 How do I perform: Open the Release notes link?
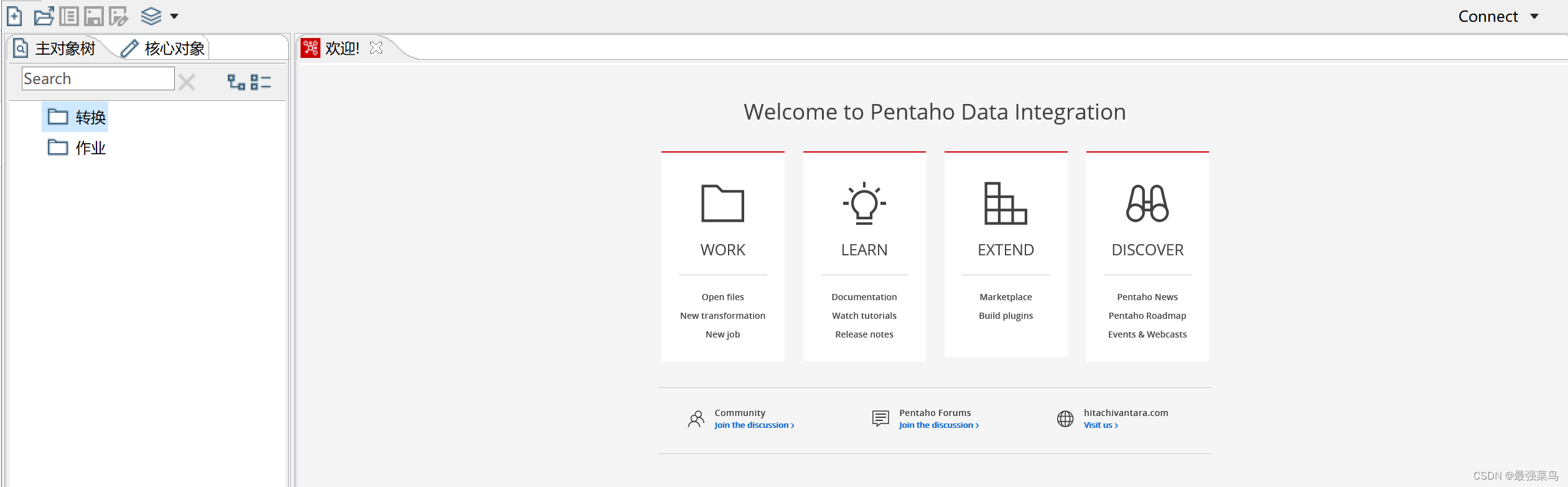[x=864, y=334]
